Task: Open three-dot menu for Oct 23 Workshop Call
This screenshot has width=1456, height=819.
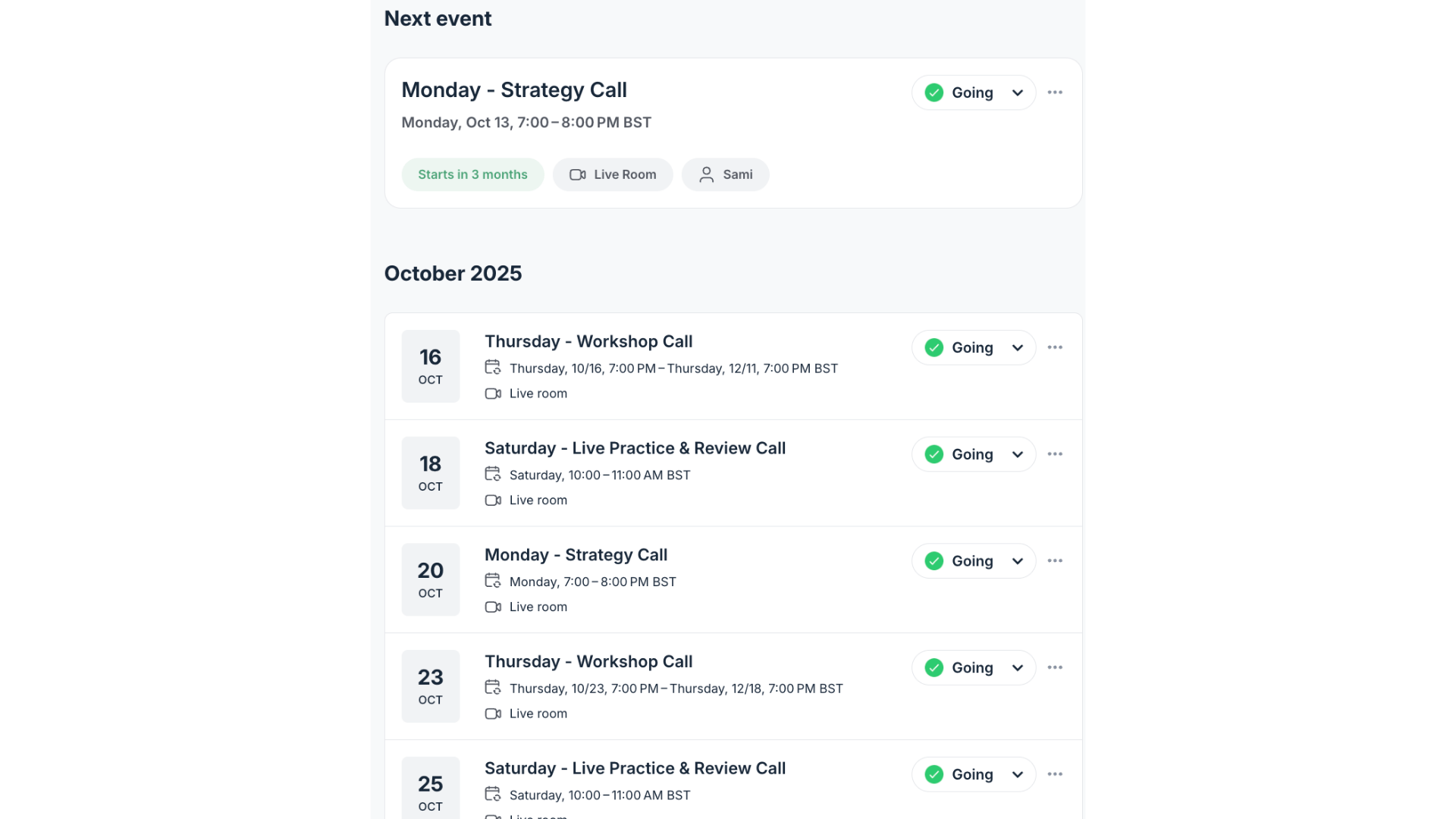Action: point(1055,667)
